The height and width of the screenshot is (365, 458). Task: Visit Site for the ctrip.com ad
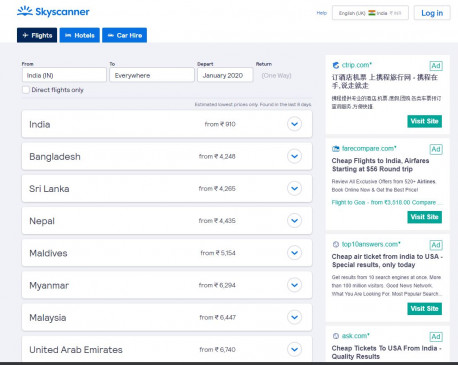(x=424, y=121)
